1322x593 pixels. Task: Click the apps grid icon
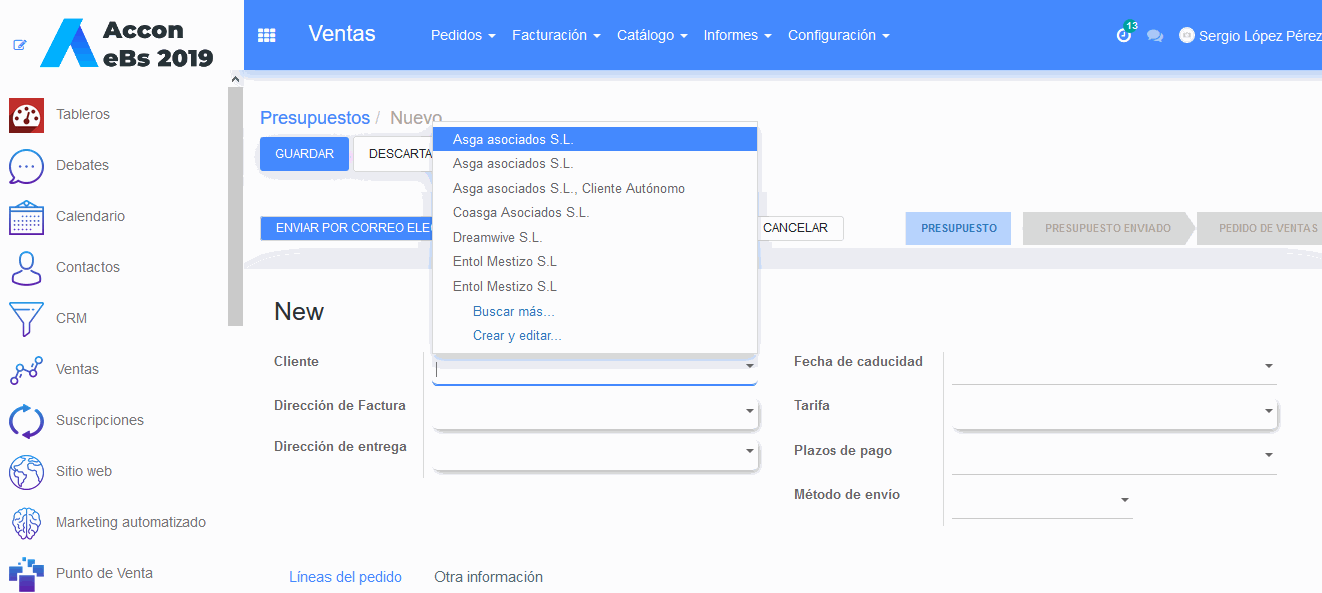pos(266,35)
